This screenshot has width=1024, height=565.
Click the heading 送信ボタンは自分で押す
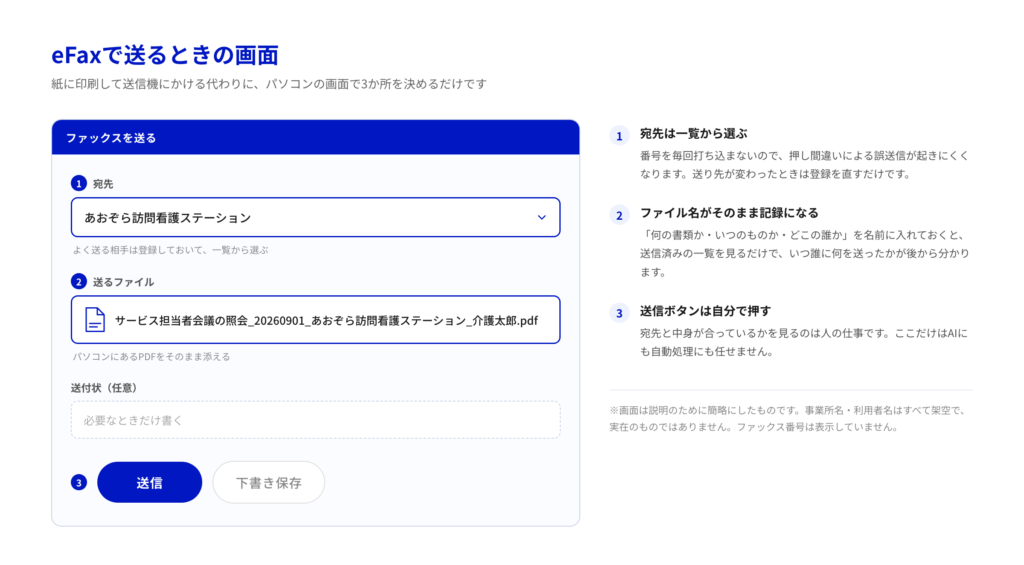705,311
